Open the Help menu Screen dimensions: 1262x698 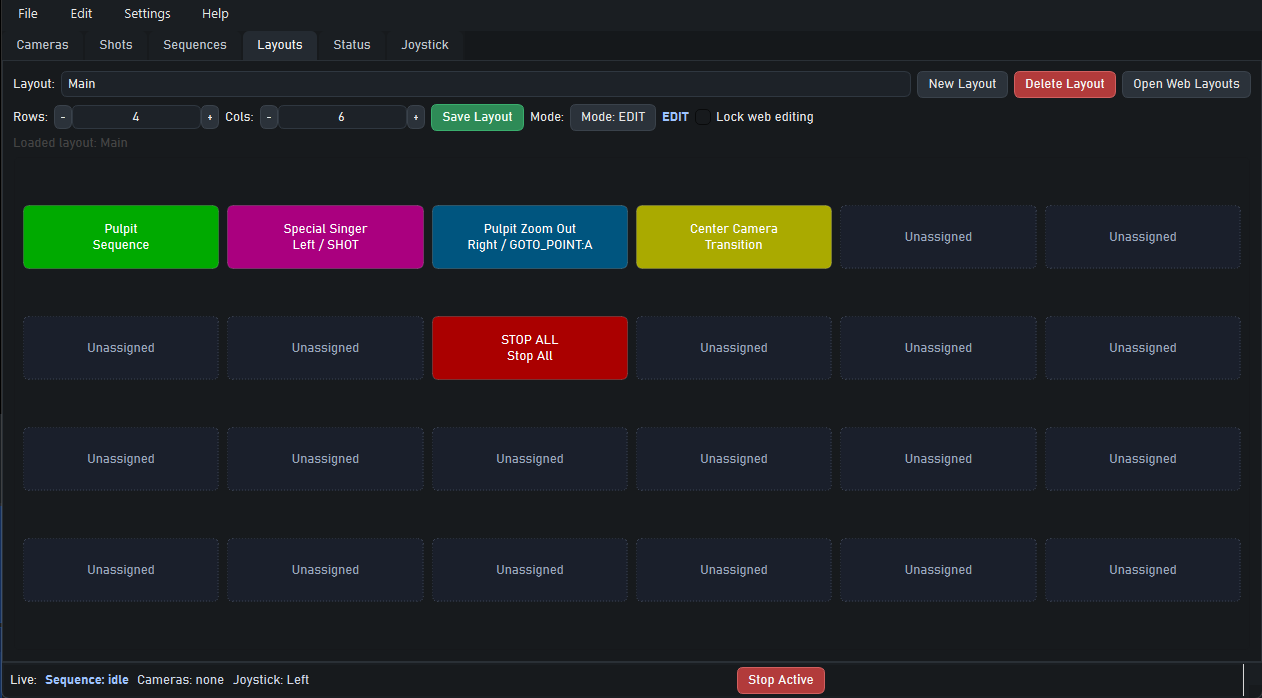click(215, 13)
